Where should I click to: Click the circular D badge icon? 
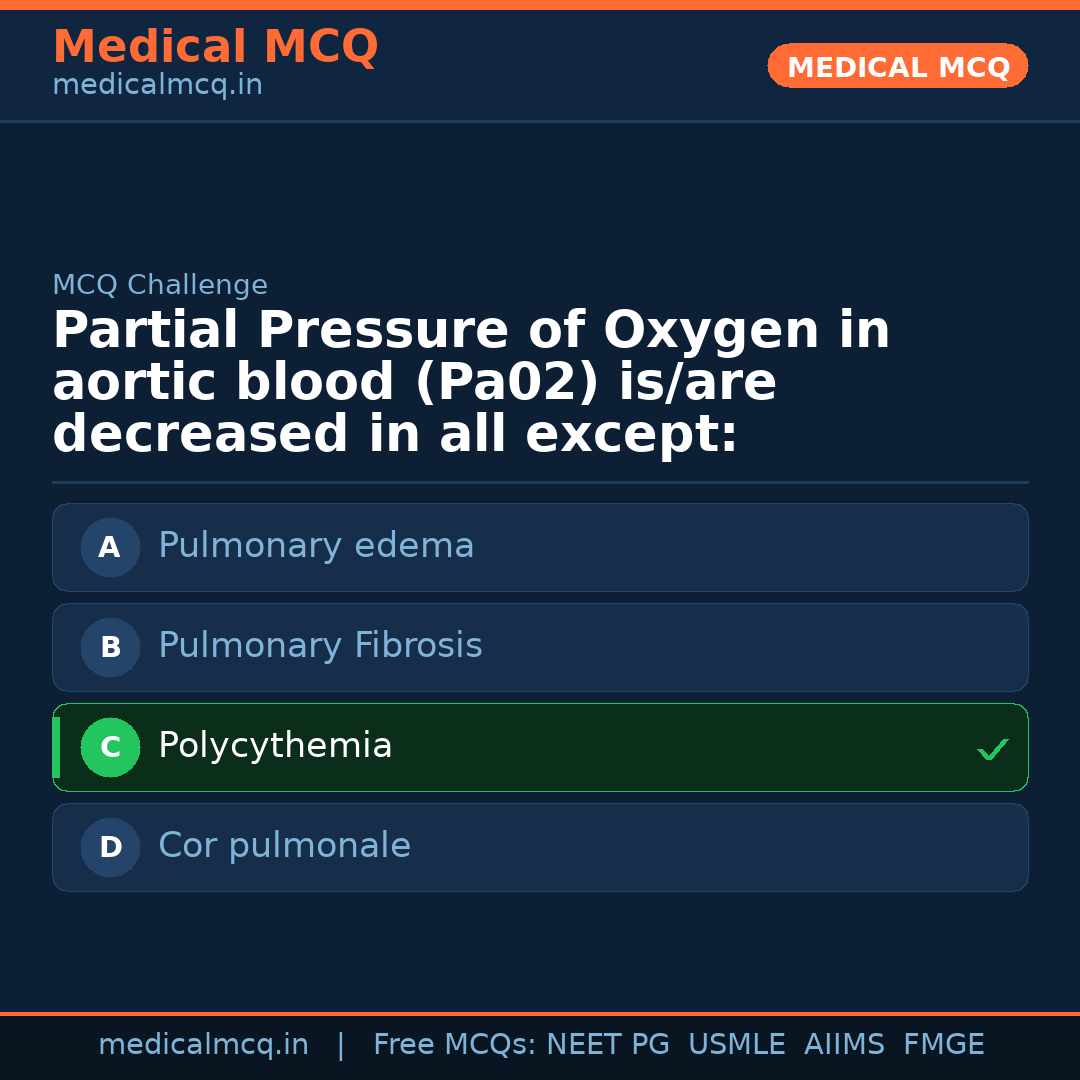[x=110, y=847]
